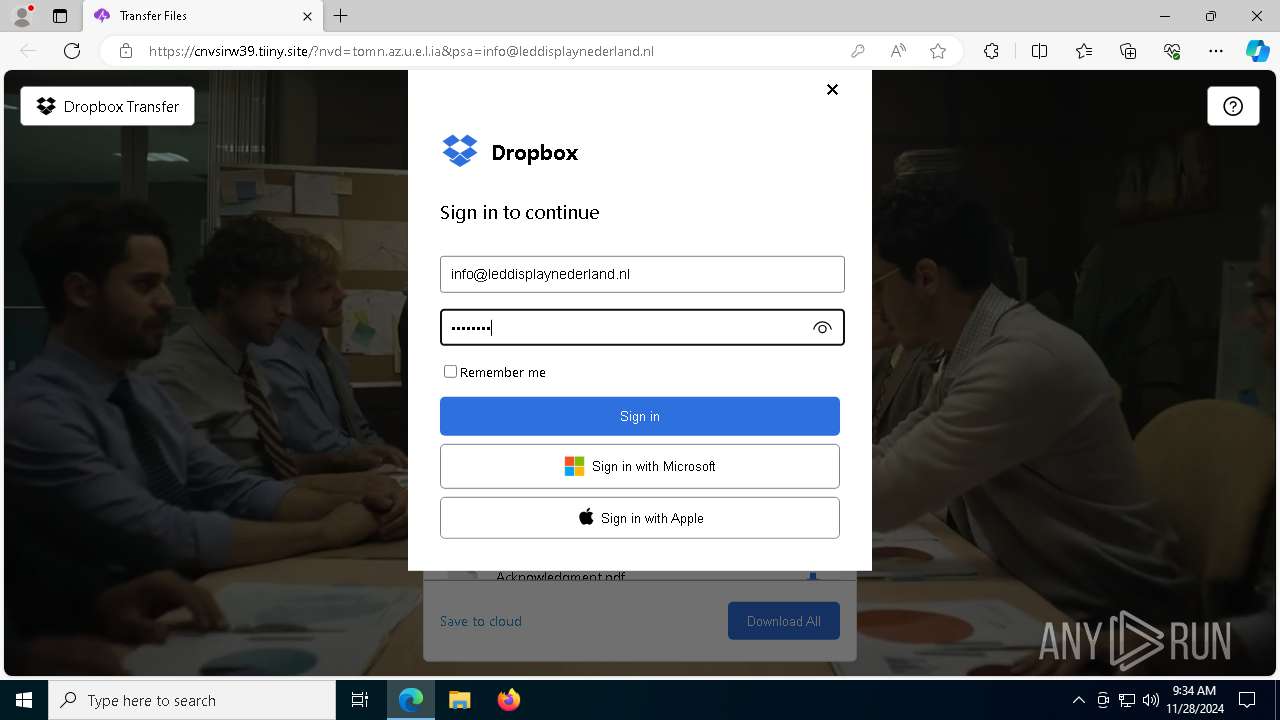
Task: Open saved password key icon in address bar
Action: coord(858,51)
